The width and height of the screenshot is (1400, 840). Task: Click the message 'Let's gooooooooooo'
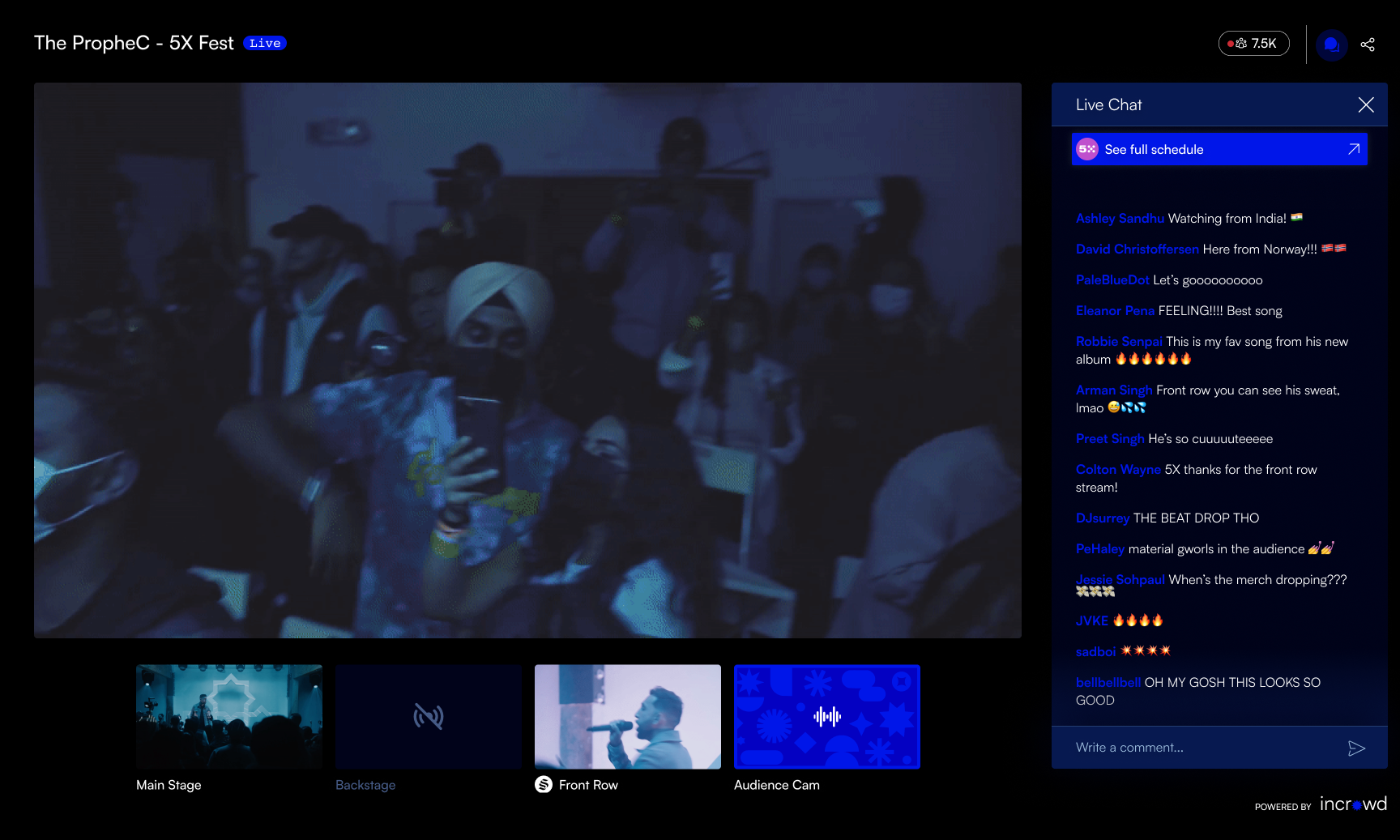[1208, 280]
